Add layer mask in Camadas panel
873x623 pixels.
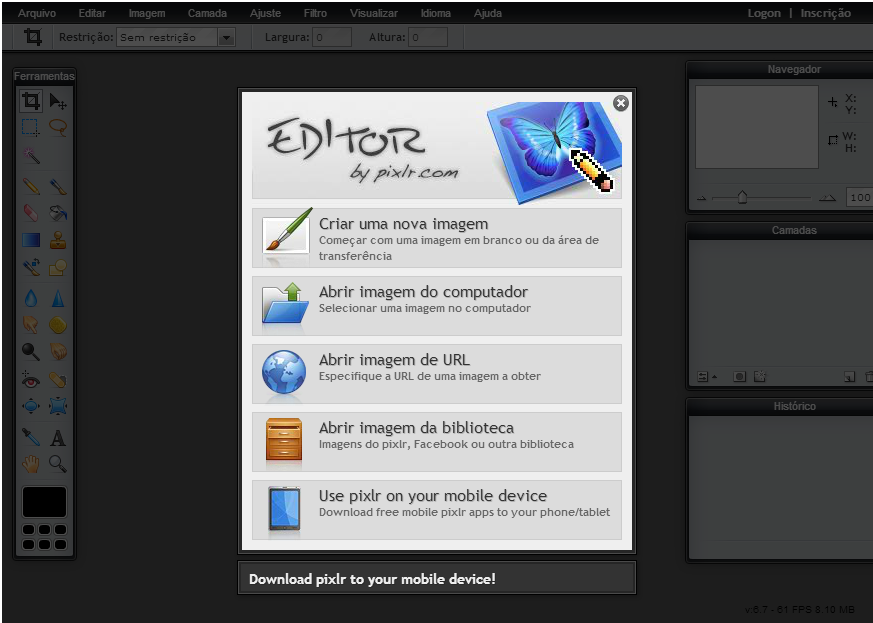[739, 377]
